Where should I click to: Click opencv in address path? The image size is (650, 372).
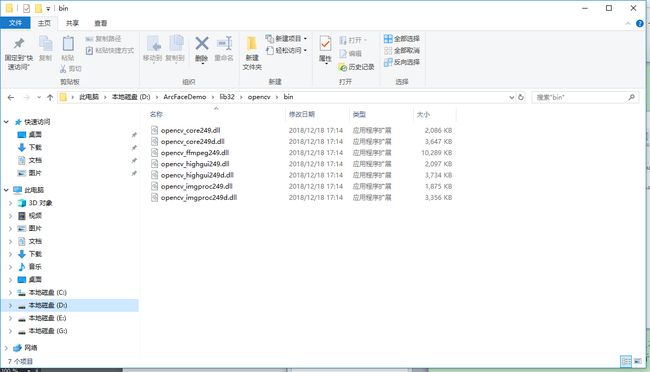259,97
